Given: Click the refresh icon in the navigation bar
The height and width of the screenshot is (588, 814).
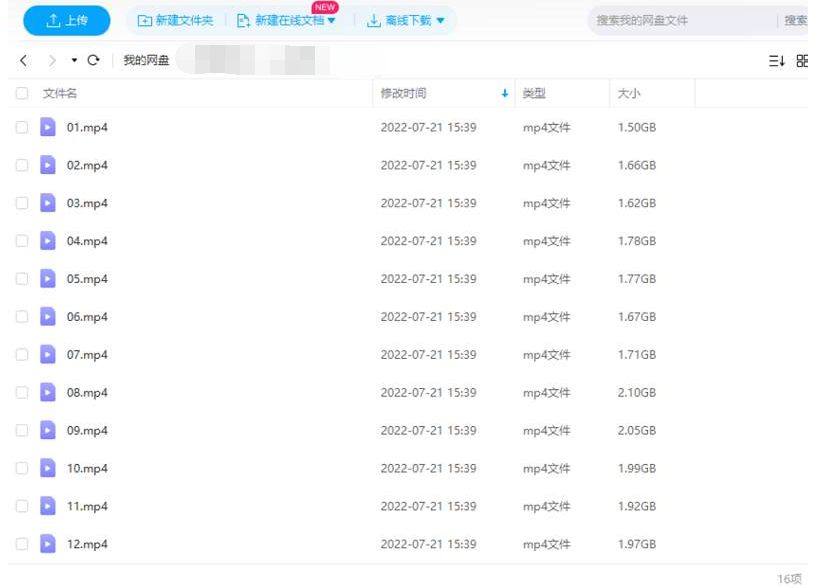Looking at the screenshot, I should pos(93,58).
